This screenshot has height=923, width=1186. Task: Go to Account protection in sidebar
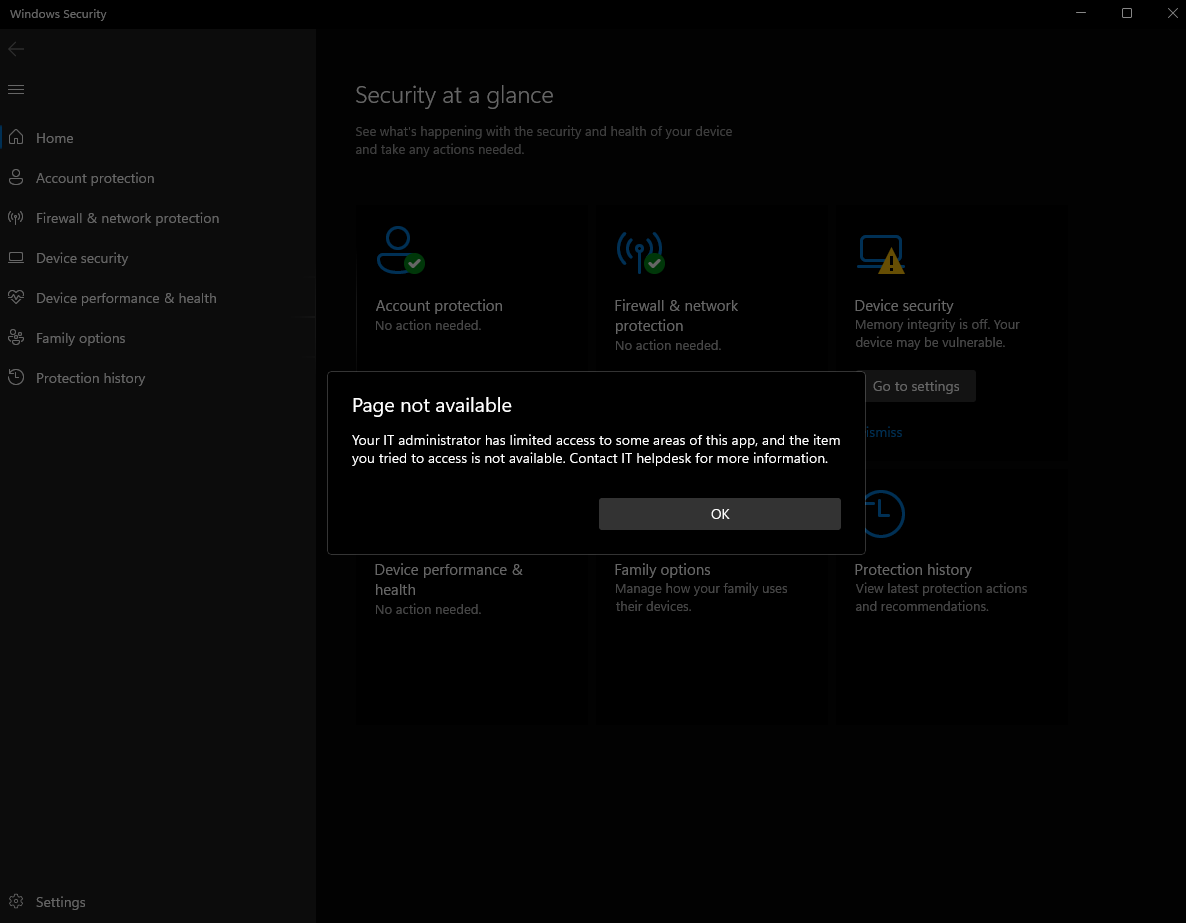pyautogui.click(x=95, y=178)
